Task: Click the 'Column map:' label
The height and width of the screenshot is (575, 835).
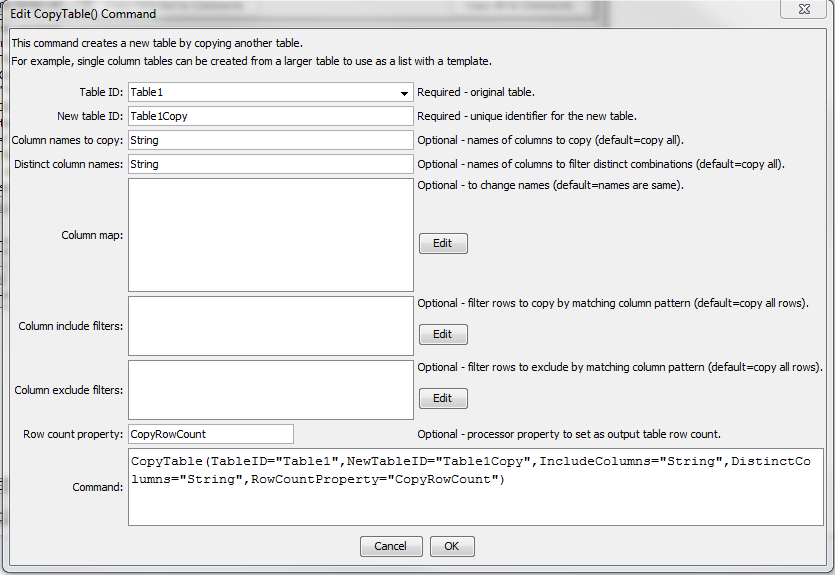Action: click(92, 235)
